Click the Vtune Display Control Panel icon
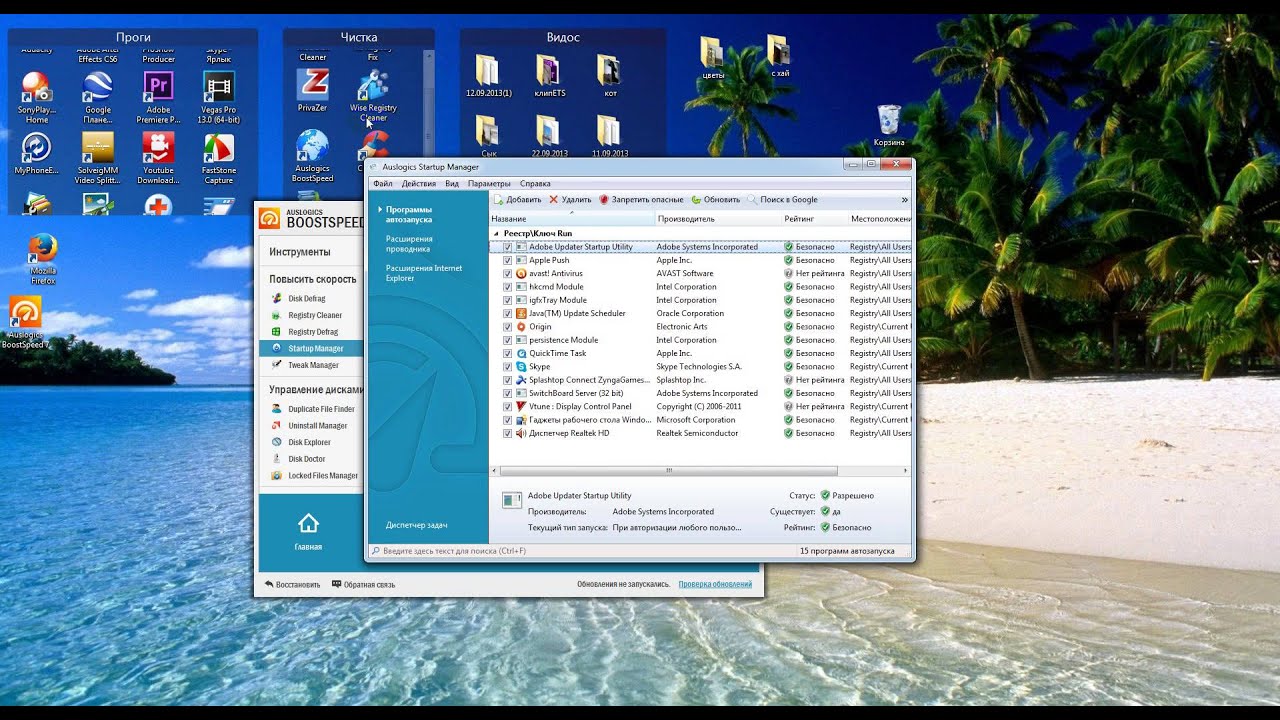 (521, 407)
